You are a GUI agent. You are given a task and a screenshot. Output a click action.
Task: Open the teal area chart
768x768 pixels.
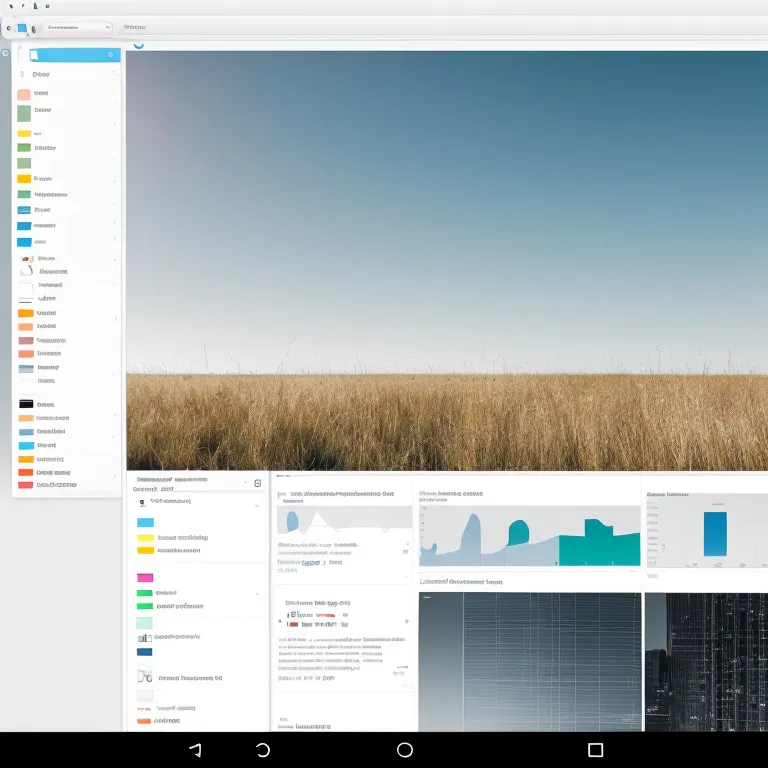(529, 536)
